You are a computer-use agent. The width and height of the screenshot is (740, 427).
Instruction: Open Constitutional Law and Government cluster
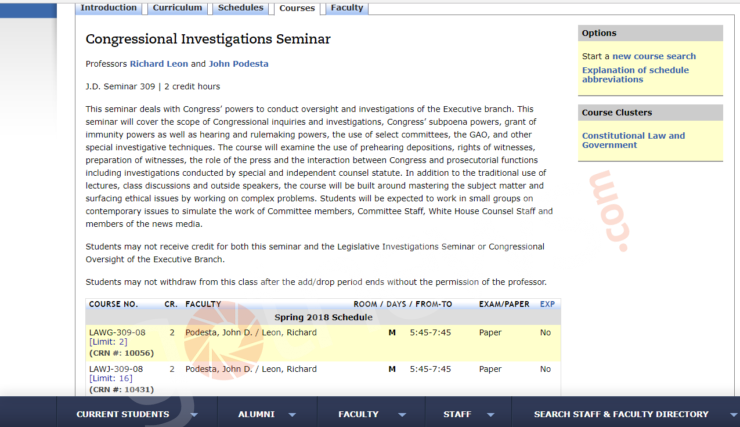(633, 140)
